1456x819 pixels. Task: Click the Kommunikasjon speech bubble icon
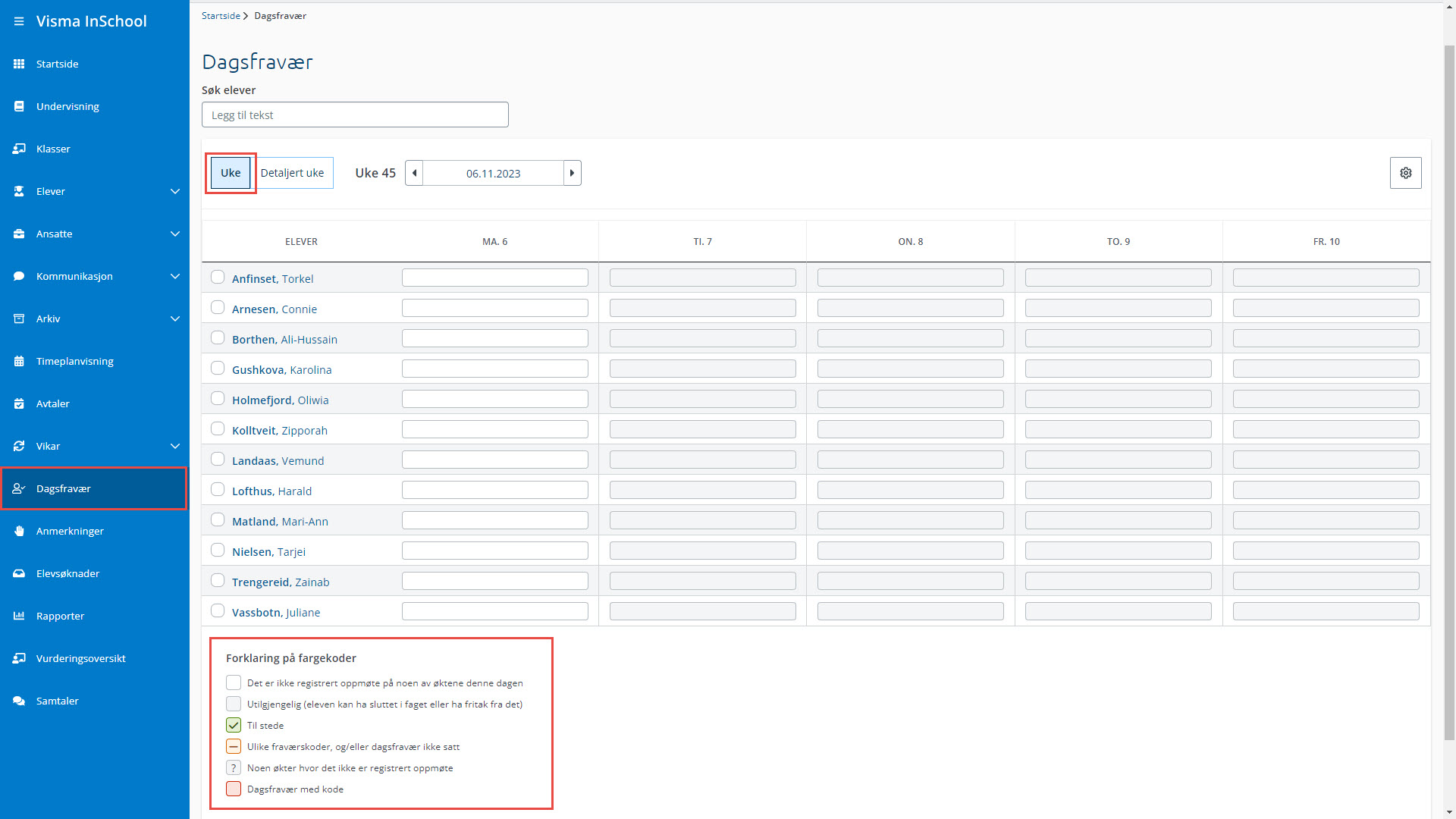(x=19, y=276)
